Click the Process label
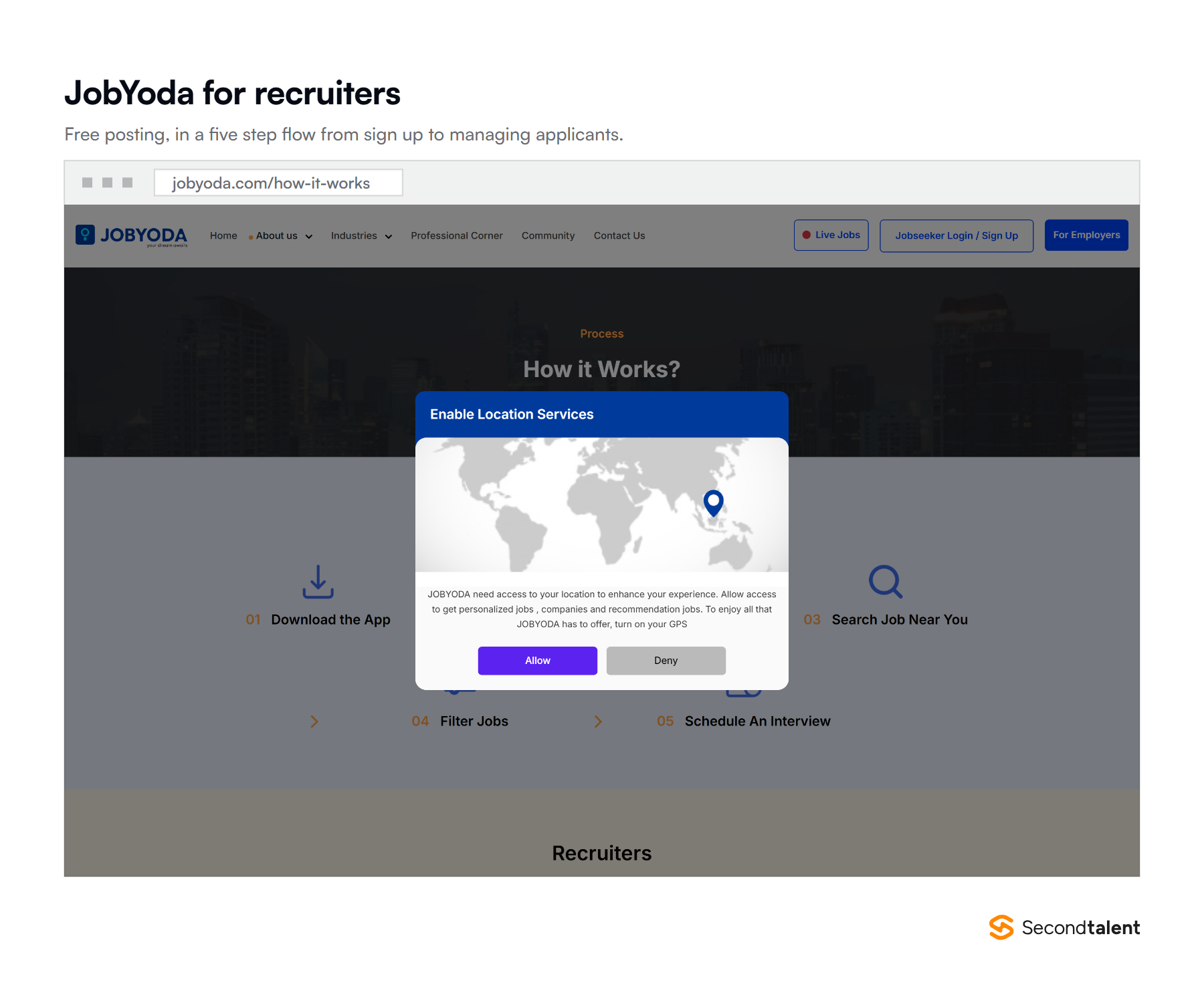The width and height of the screenshot is (1204, 999). tap(602, 334)
